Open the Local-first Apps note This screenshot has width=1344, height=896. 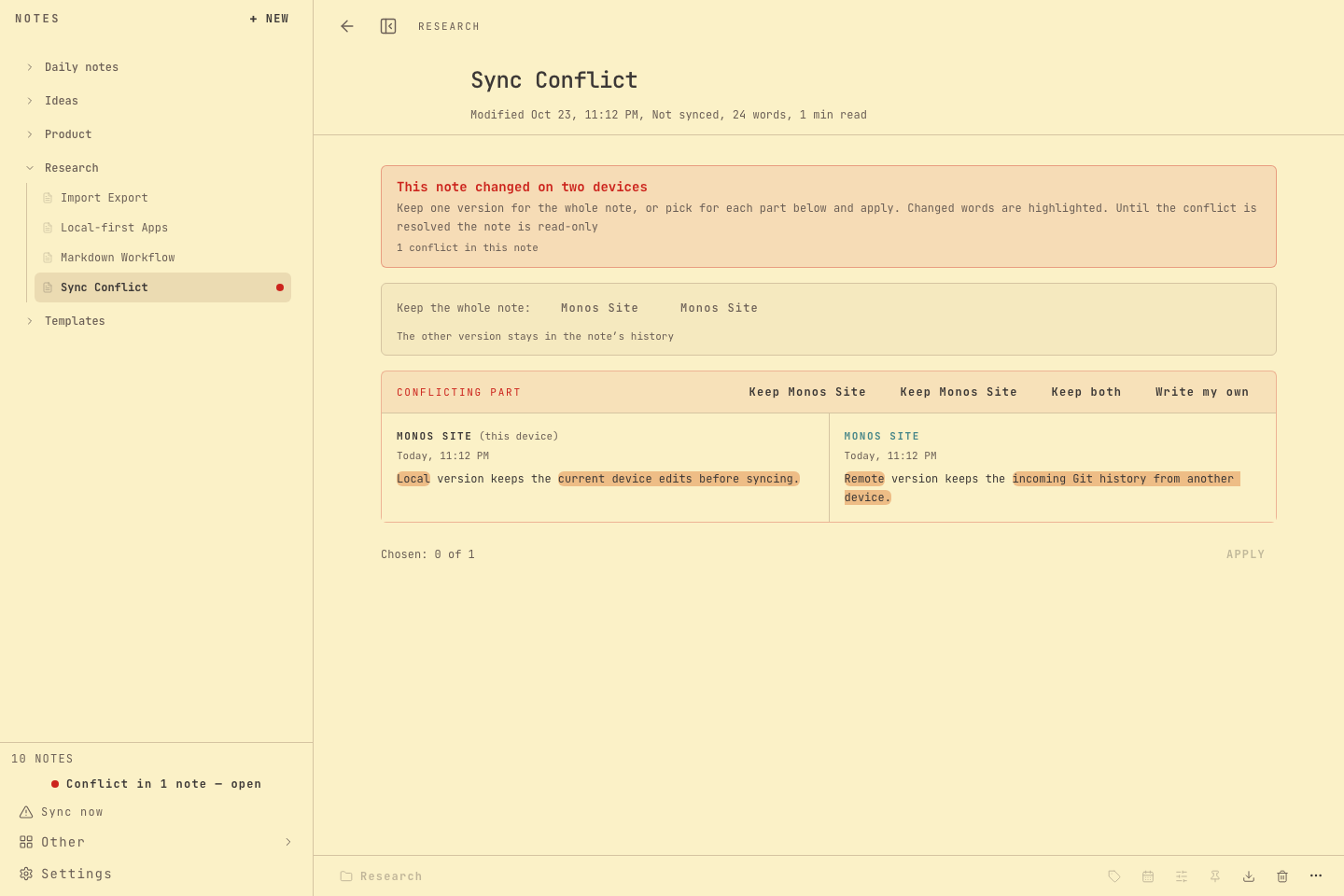(x=162, y=228)
